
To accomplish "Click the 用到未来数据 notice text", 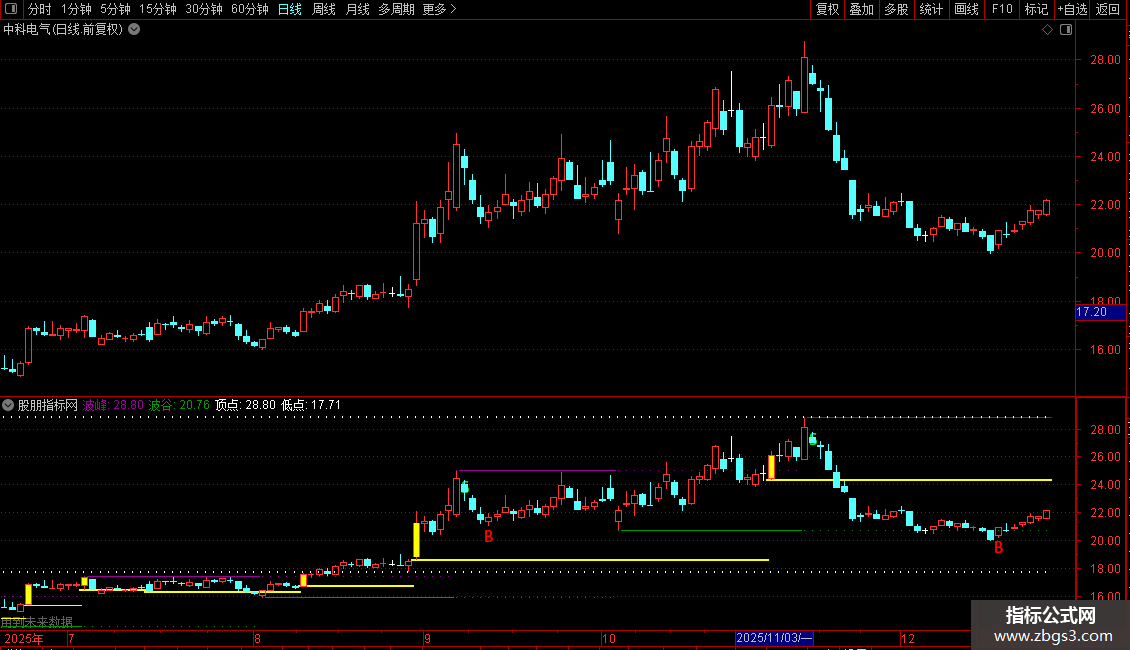I will point(37,621).
